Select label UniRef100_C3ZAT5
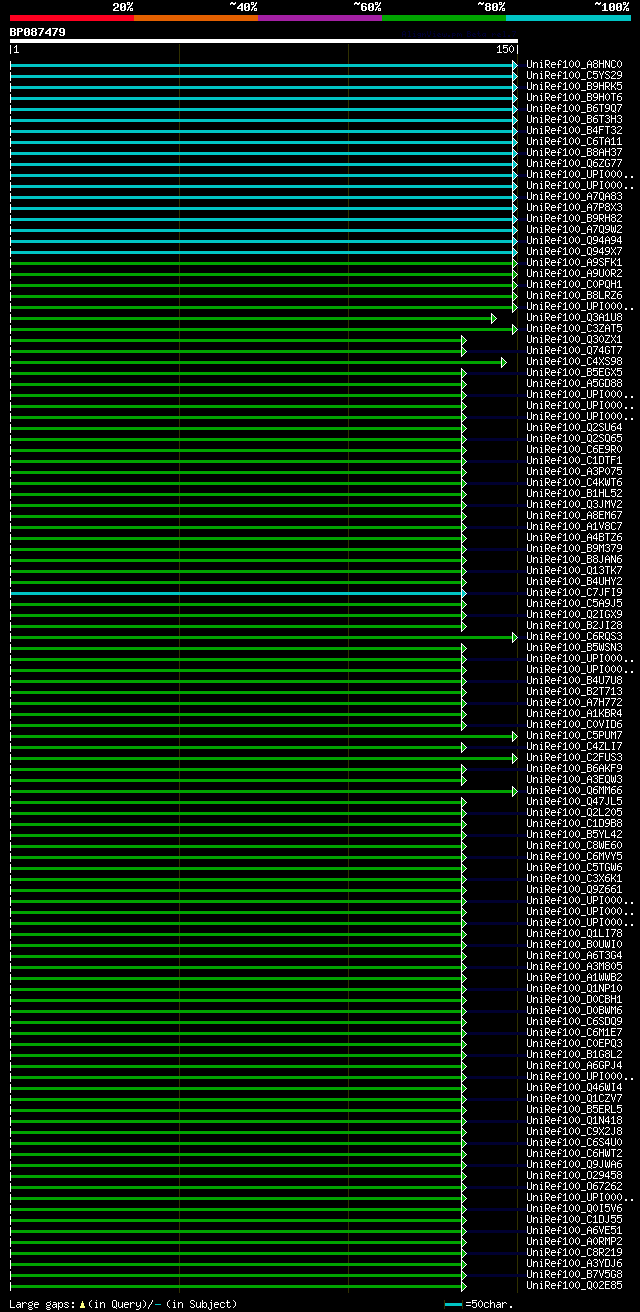The width and height of the screenshot is (640, 1312). 574,328
